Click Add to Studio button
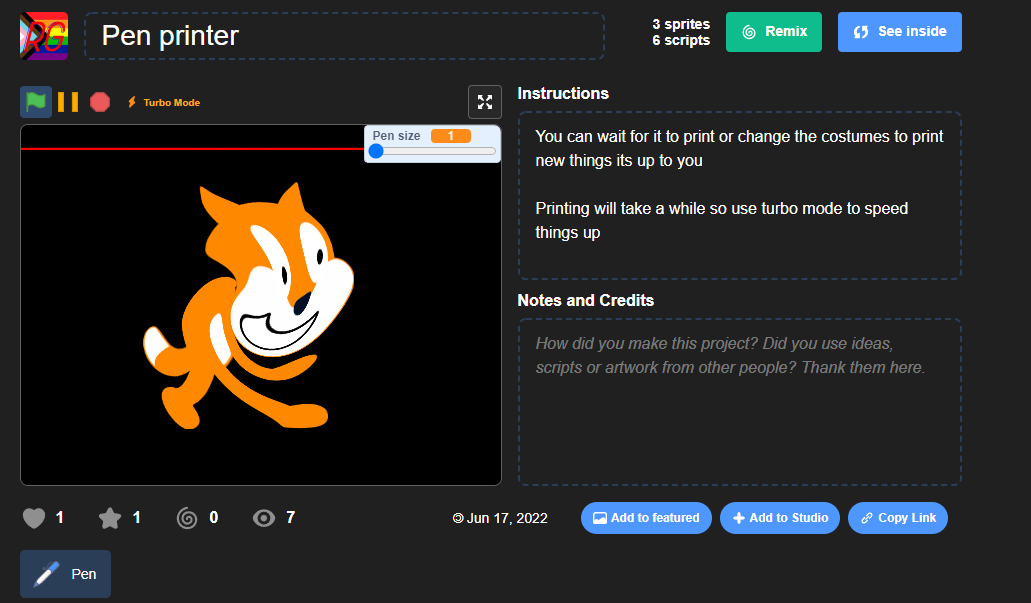Image resolution: width=1031 pixels, height=603 pixels. click(x=780, y=518)
